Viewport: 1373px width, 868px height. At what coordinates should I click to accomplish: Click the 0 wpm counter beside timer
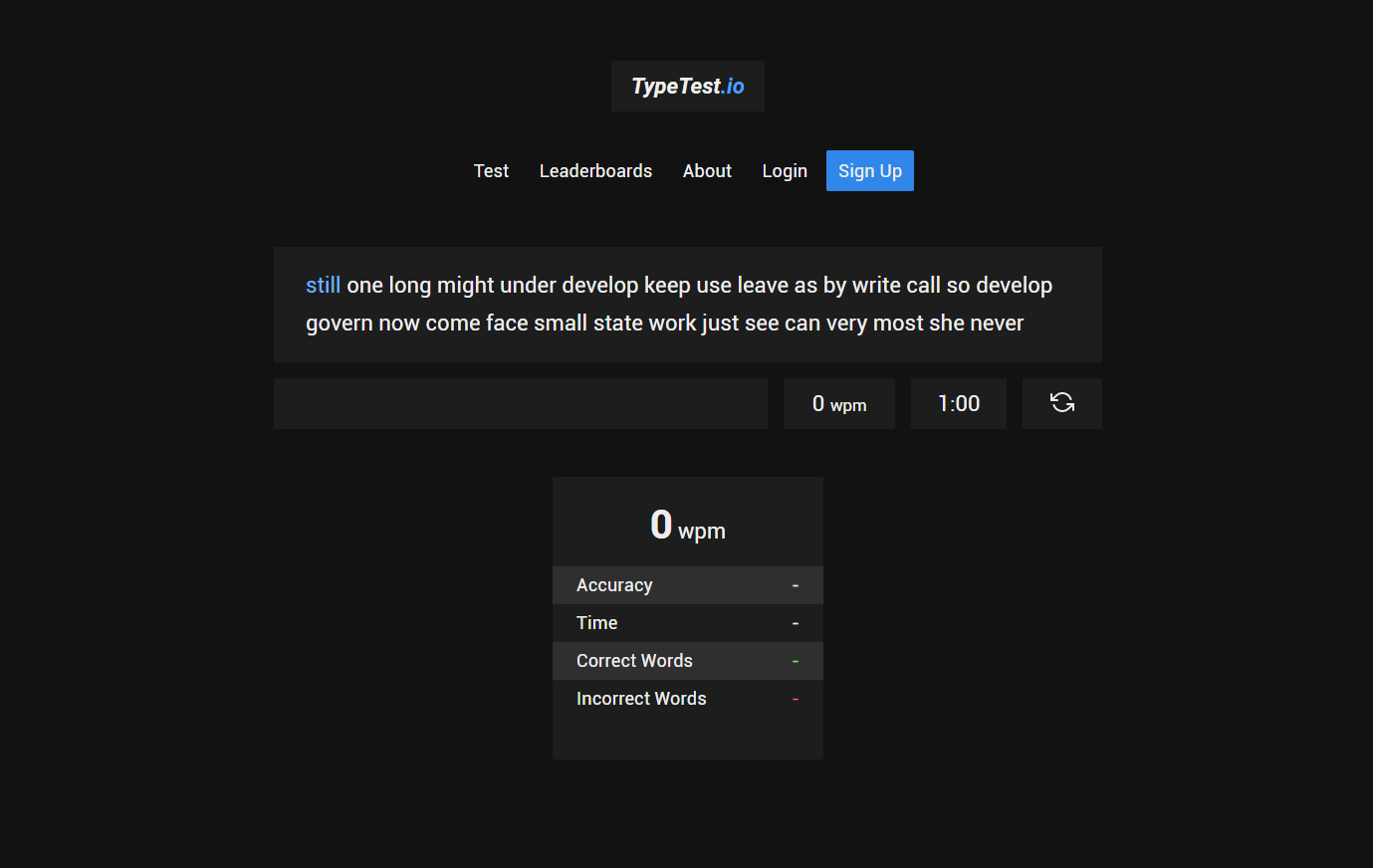coord(839,403)
